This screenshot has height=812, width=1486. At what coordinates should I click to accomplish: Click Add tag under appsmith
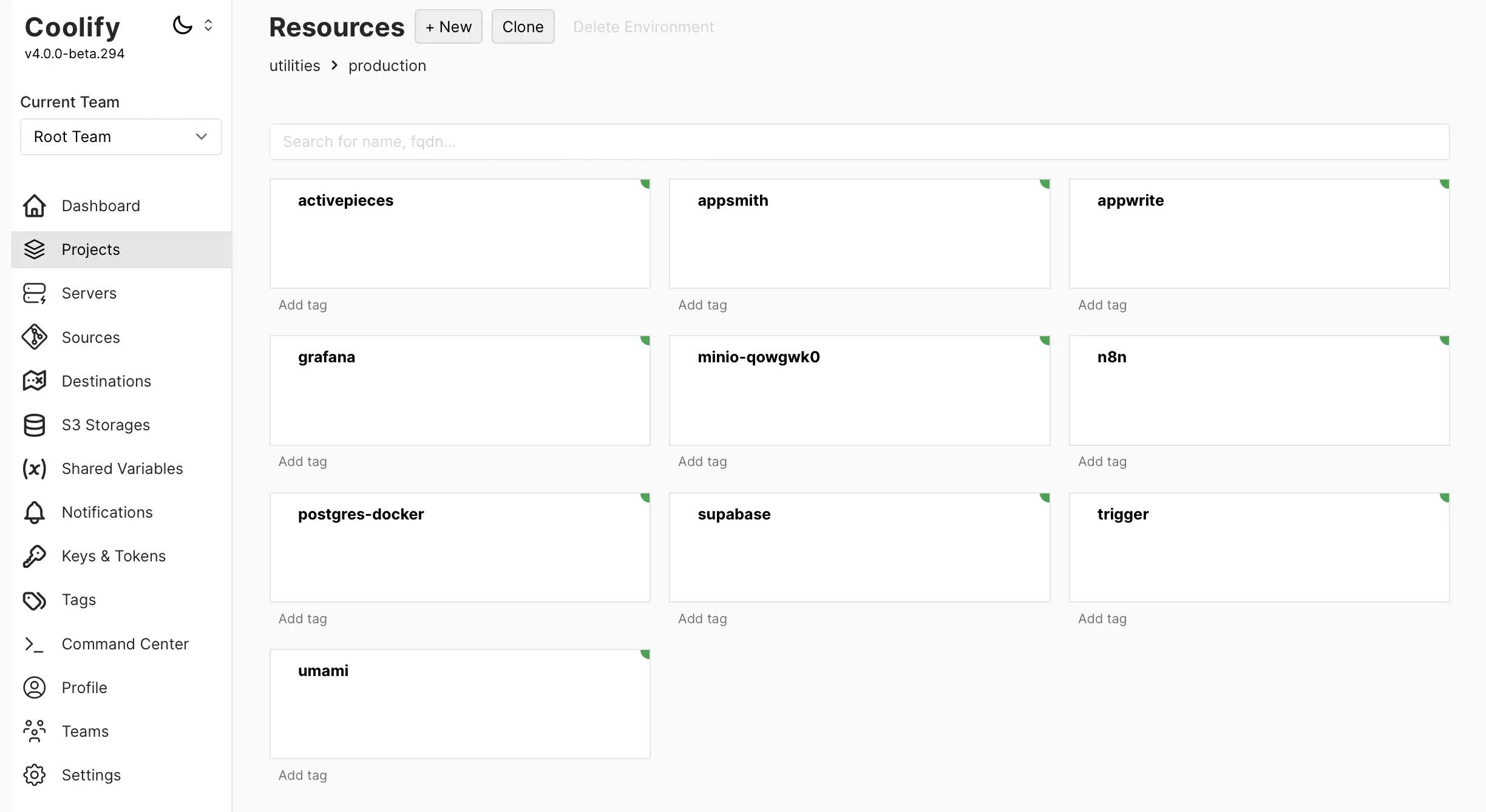tap(702, 305)
